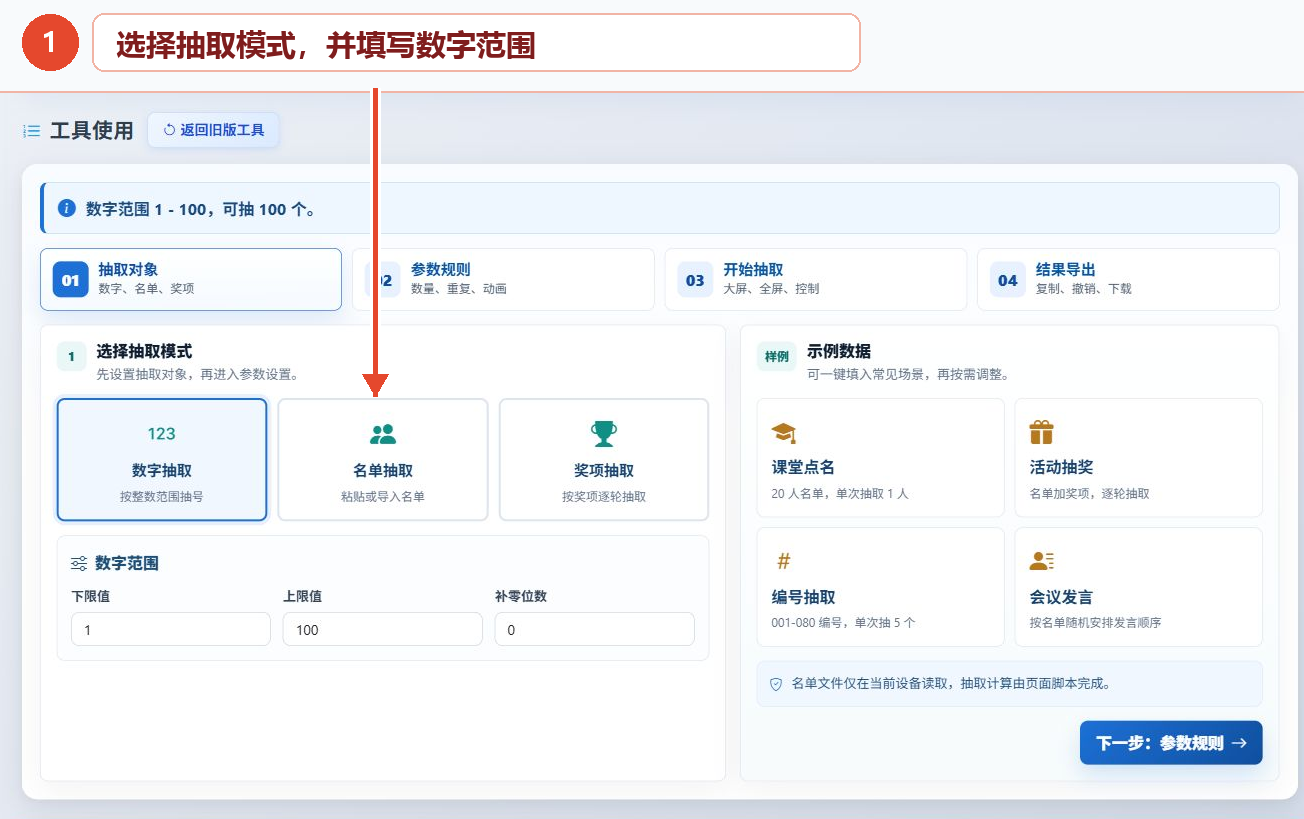Click the 名单文件仅在当前设备读取 notice text
The image size is (1304, 819).
(951, 684)
